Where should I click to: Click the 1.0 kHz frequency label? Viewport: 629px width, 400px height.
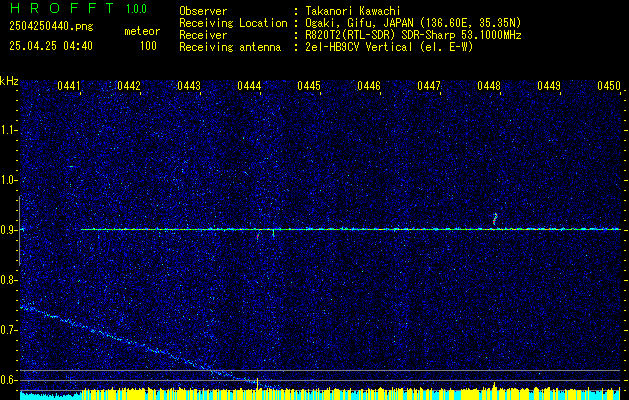(7, 181)
